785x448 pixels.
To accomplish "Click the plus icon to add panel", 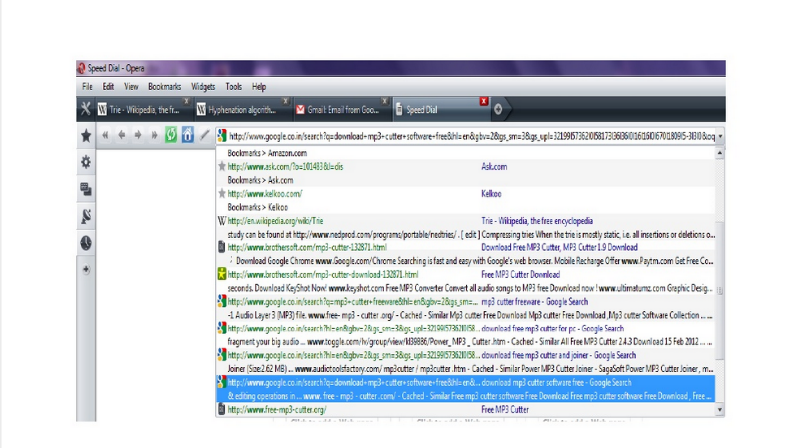I will 86,269.
